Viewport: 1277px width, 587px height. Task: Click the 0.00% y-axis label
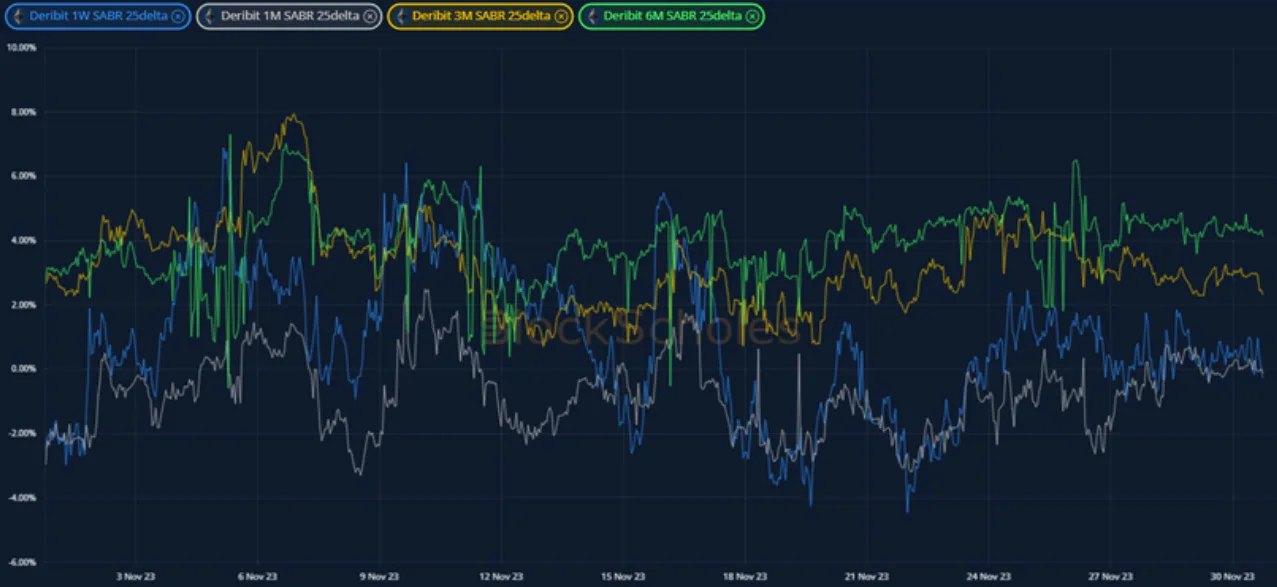[x=23, y=369]
